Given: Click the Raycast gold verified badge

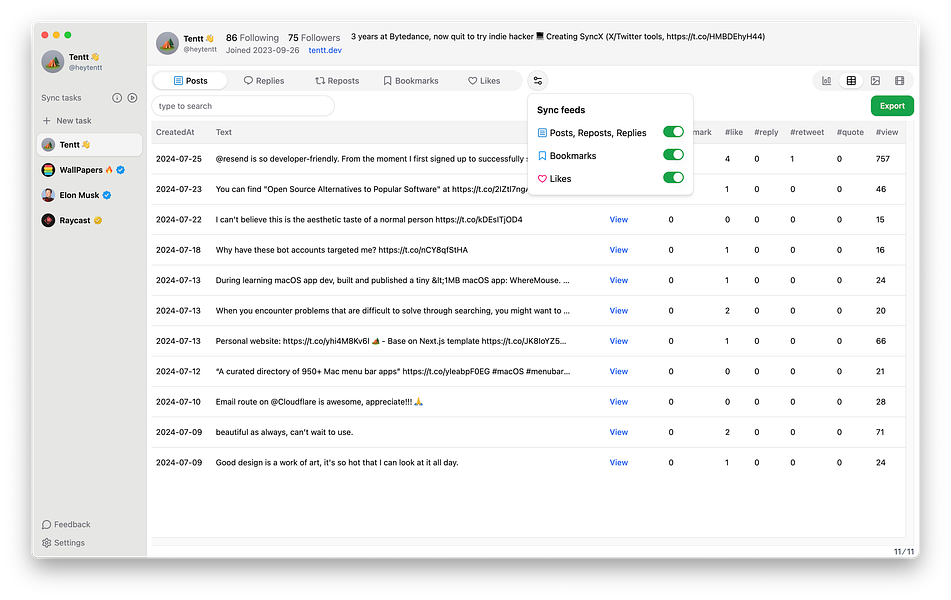Looking at the screenshot, I should tap(98, 220).
